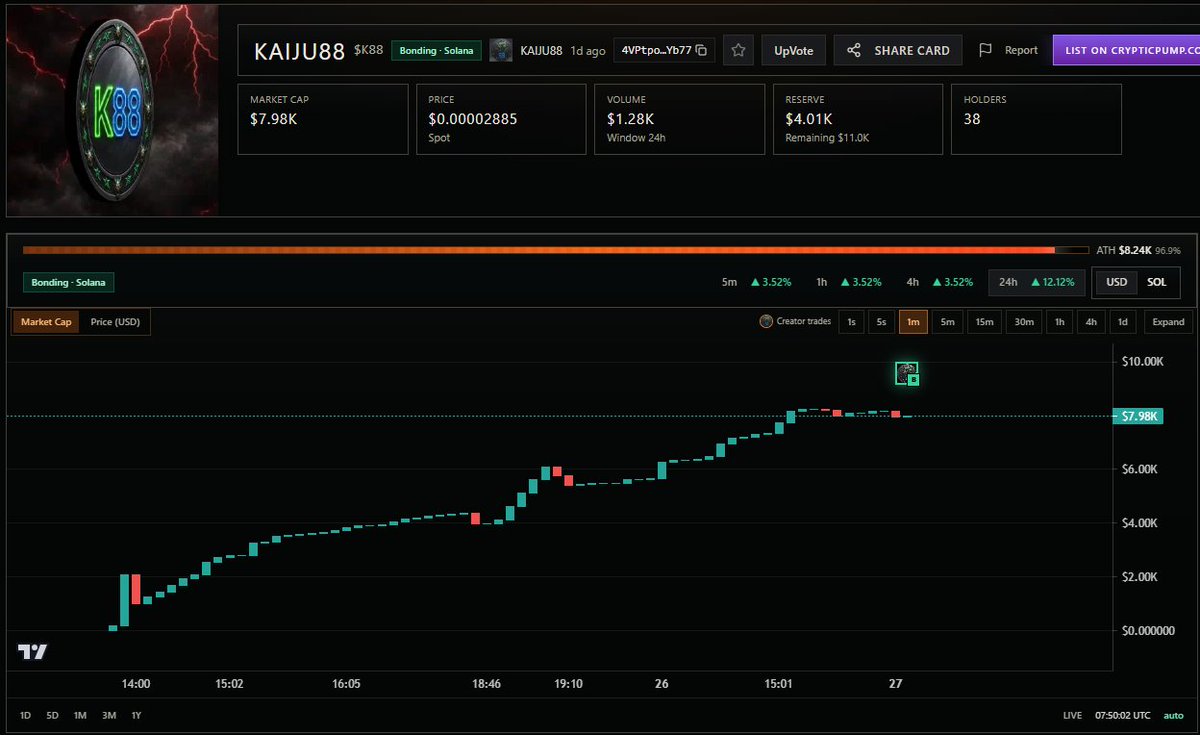Click the share icon on SHARE CARD
The image size is (1200, 735).
coord(853,50)
